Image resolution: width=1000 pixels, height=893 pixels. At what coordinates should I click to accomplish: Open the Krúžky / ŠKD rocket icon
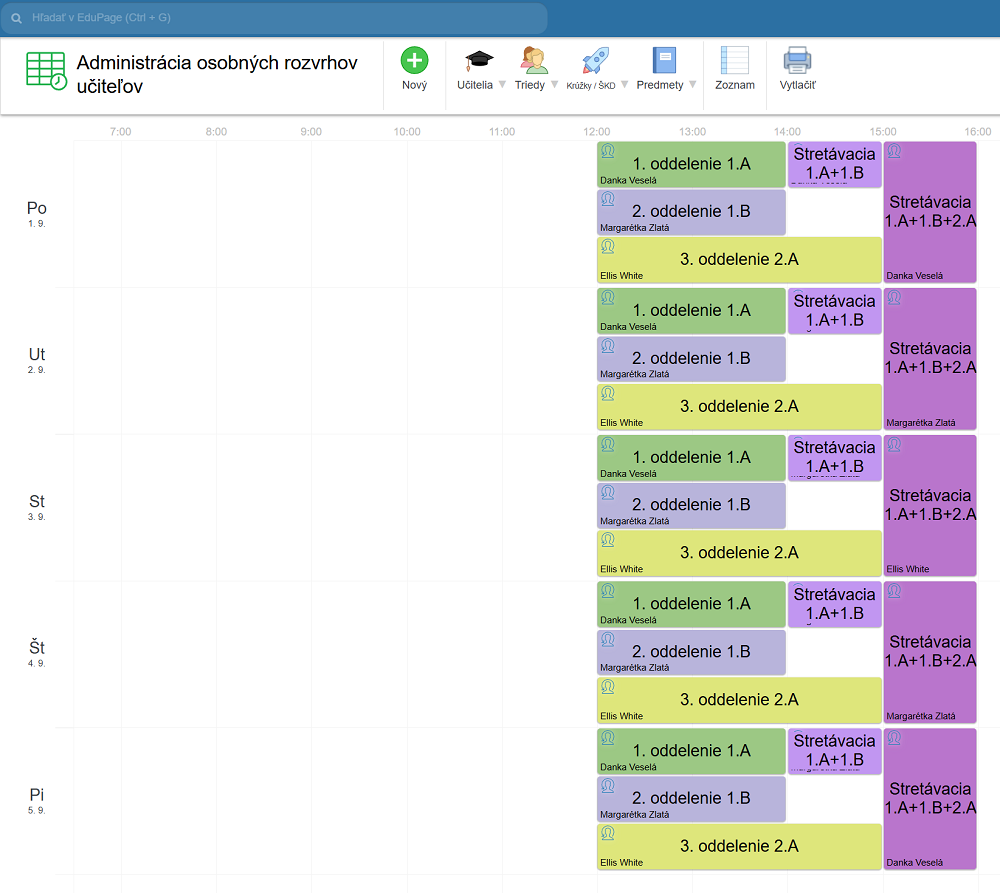[x=596, y=61]
